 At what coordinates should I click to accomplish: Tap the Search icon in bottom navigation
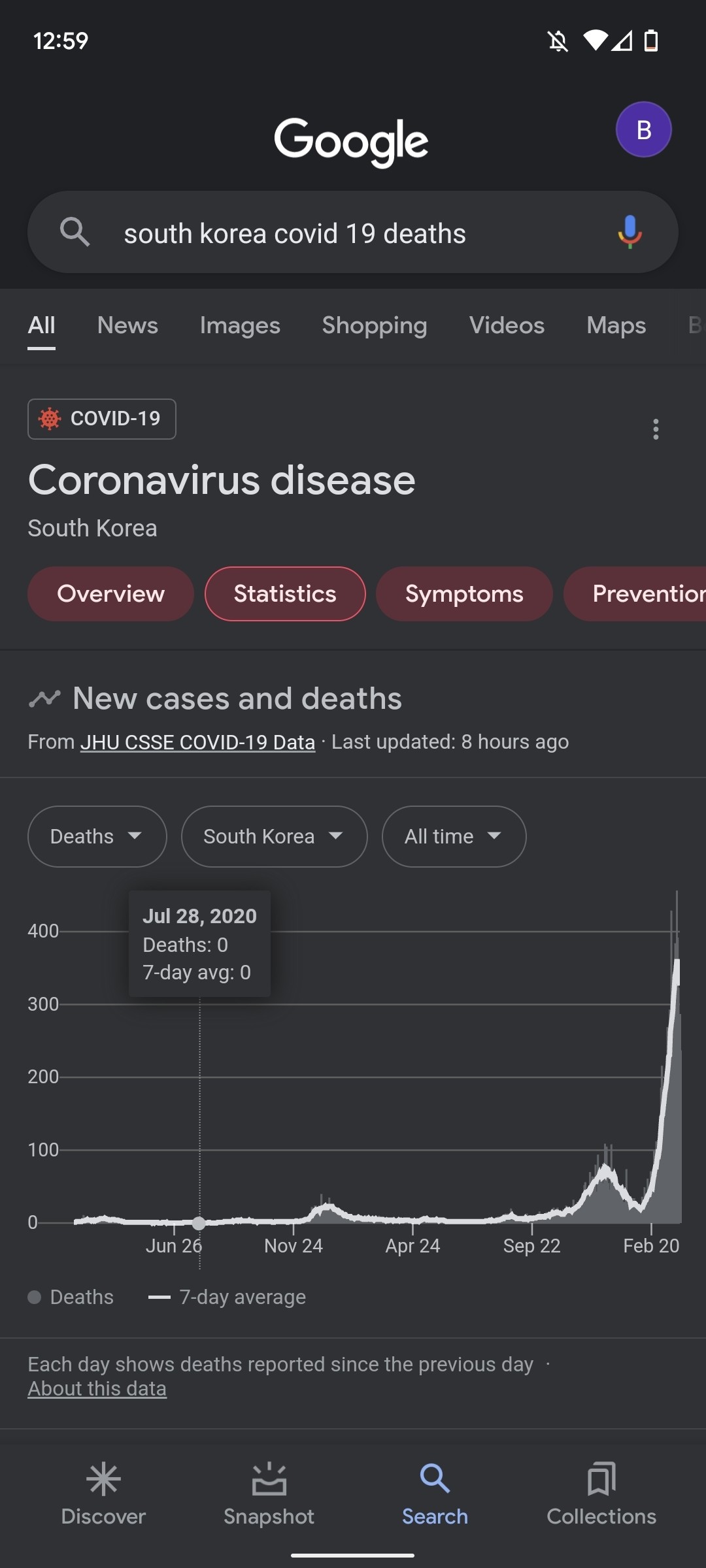coord(435,1480)
